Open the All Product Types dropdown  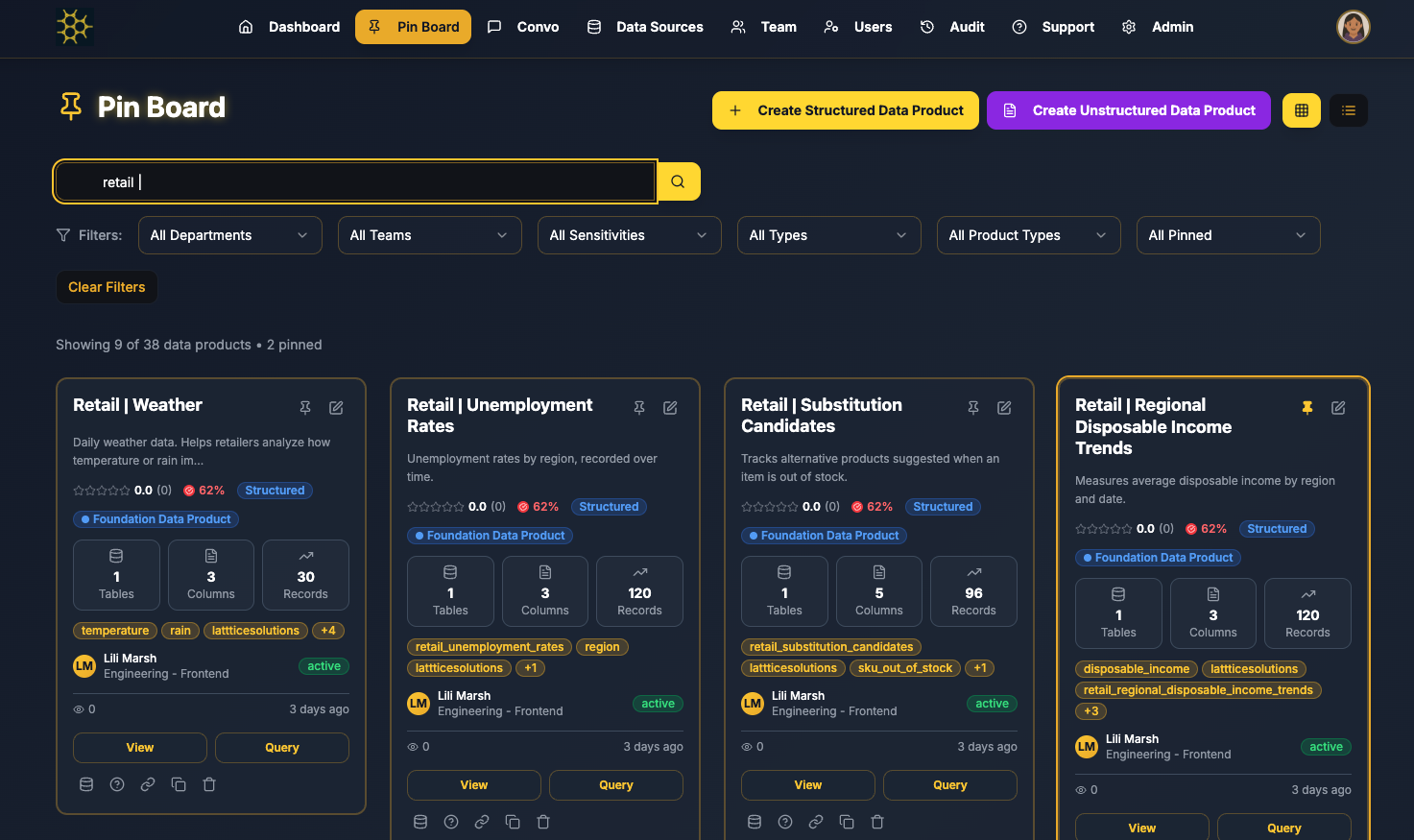pyautogui.click(x=1029, y=235)
